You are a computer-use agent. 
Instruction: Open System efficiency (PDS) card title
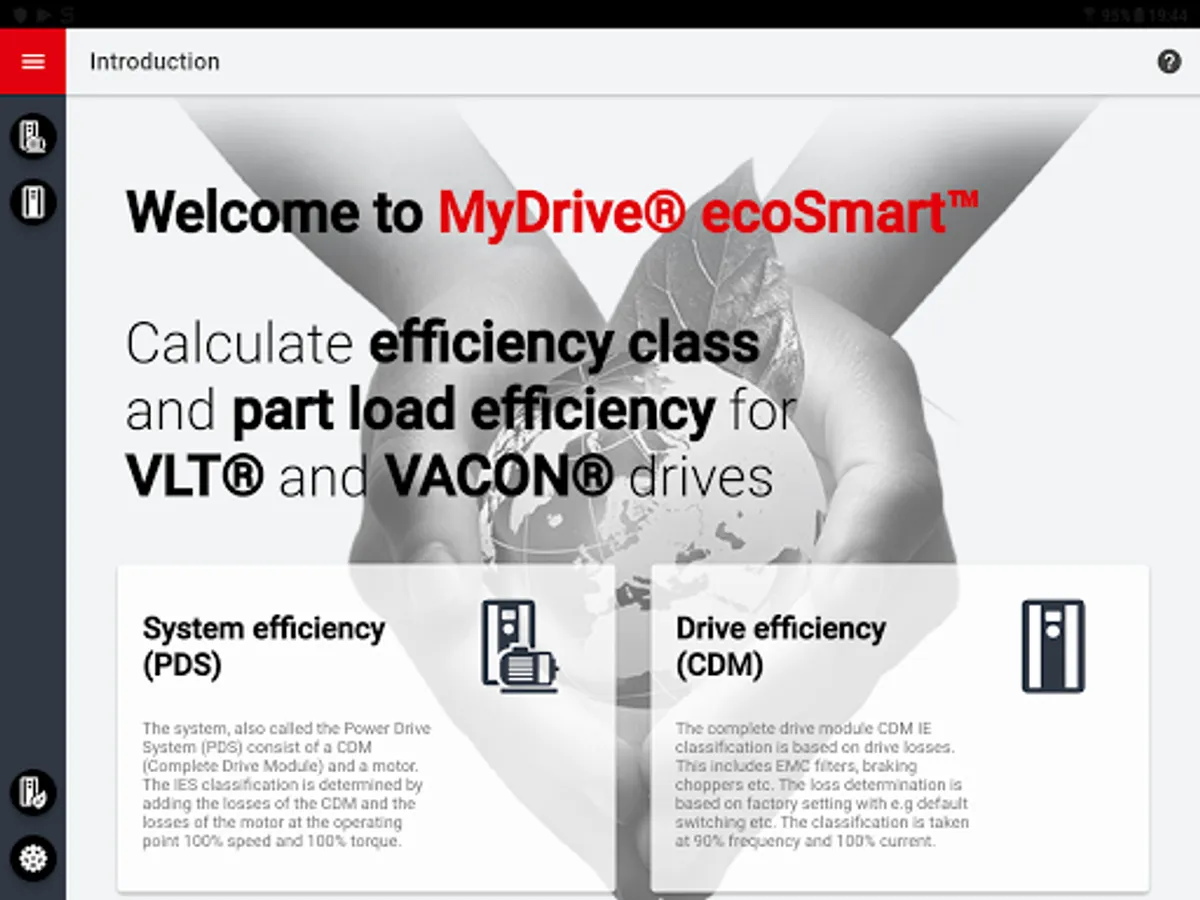(264, 646)
